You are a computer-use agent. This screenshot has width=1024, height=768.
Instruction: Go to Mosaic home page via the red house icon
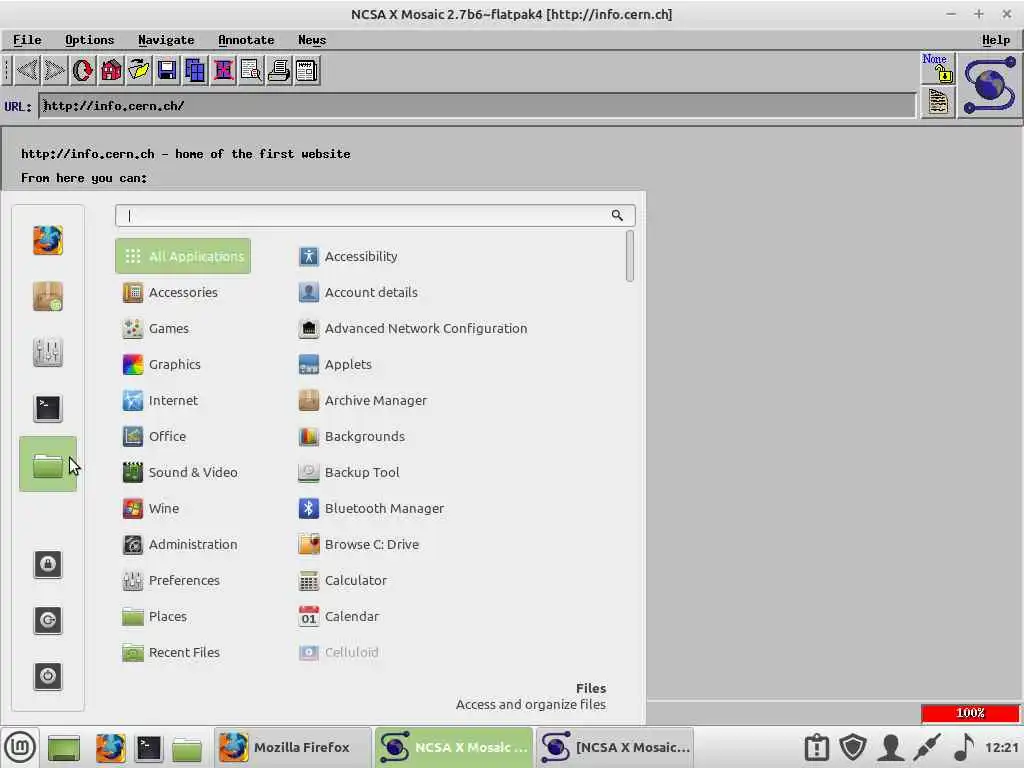coord(110,70)
